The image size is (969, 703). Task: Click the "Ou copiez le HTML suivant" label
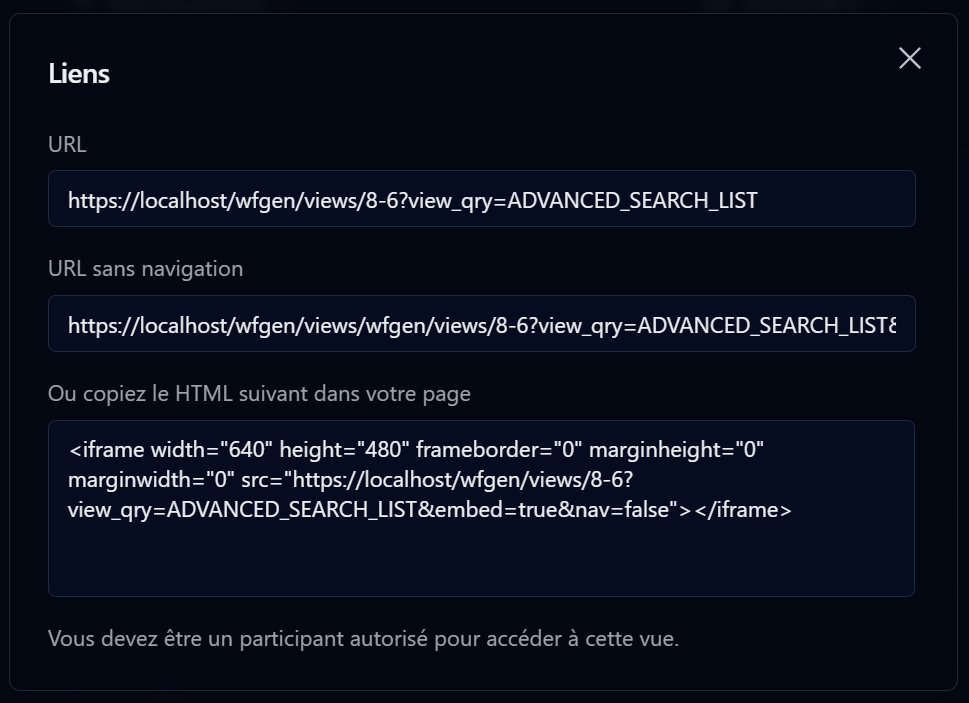point(259,394)
